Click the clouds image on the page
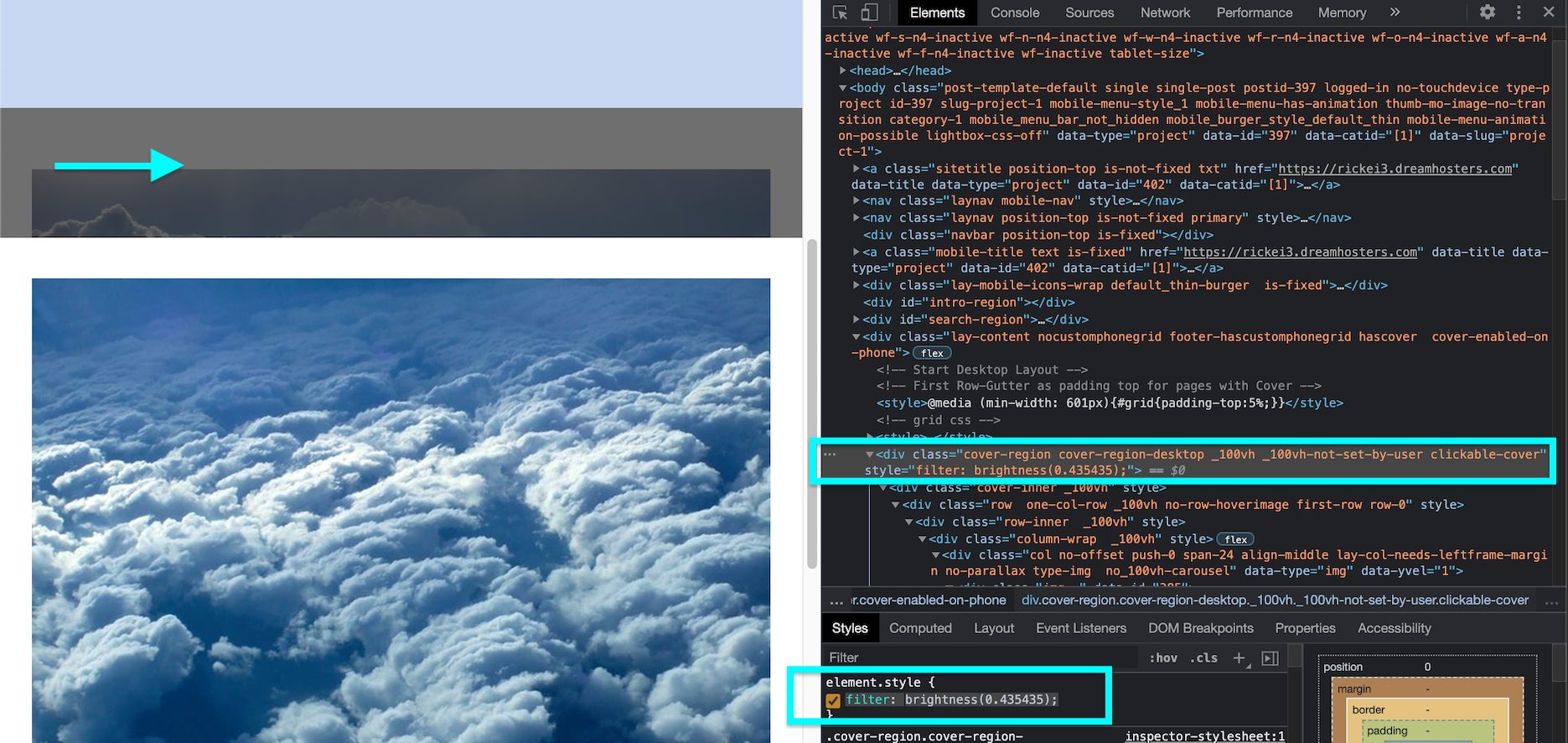This screenshot has height=743, width=1568. 401,510
